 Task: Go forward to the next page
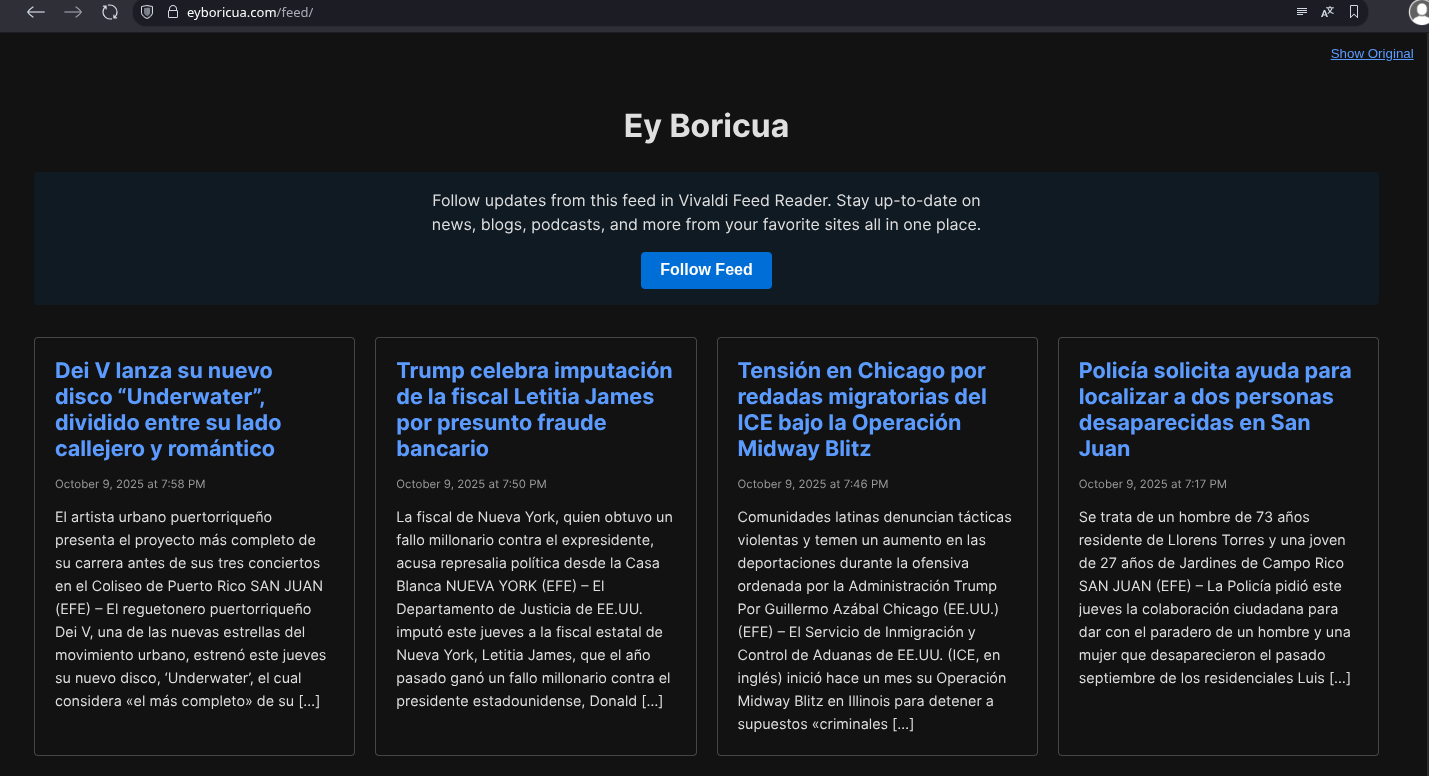[73, 12]
